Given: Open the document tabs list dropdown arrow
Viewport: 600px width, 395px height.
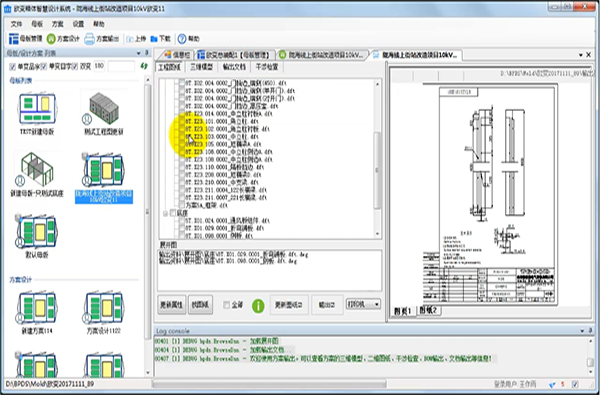Looking at the screenshot, I should (x=580, y=55).
